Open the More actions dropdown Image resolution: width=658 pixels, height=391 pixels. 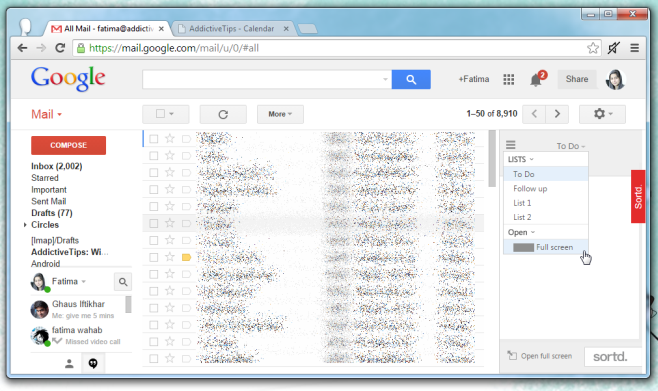pos(280,114)
